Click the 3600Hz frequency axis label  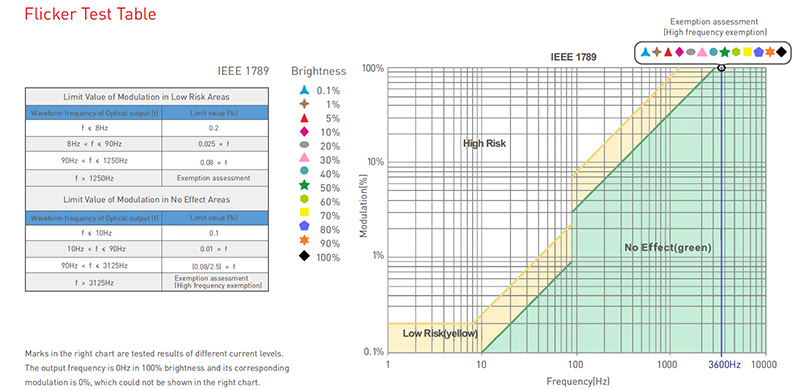click(x=724, y=364)
